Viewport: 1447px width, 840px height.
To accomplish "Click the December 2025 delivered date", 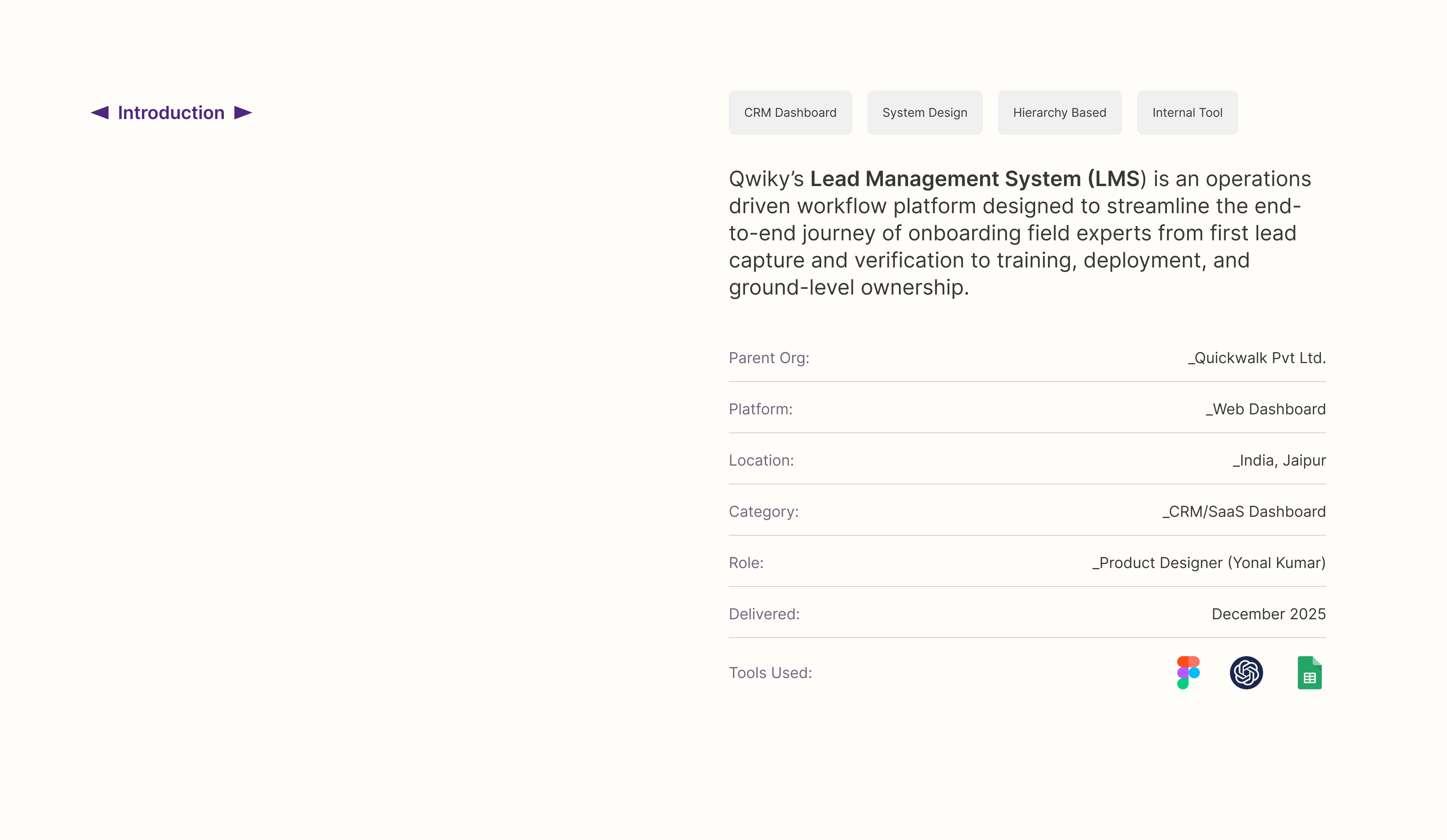I will [x=1268, y=613].
